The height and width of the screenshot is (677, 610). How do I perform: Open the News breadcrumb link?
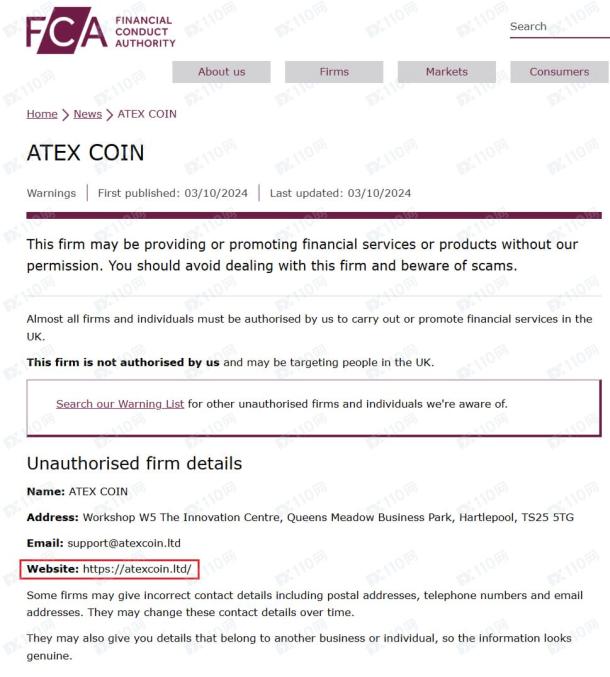(x=88, y=114)
